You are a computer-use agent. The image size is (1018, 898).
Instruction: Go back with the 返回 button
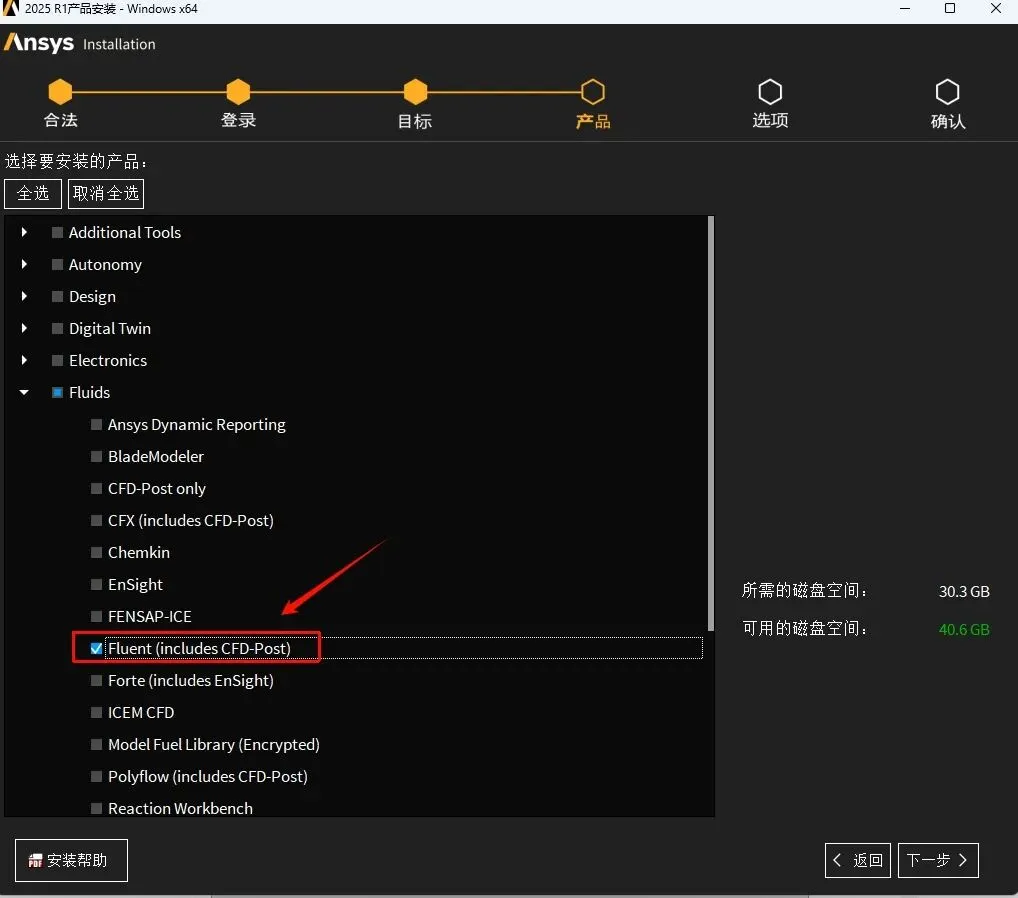(858, 860)
